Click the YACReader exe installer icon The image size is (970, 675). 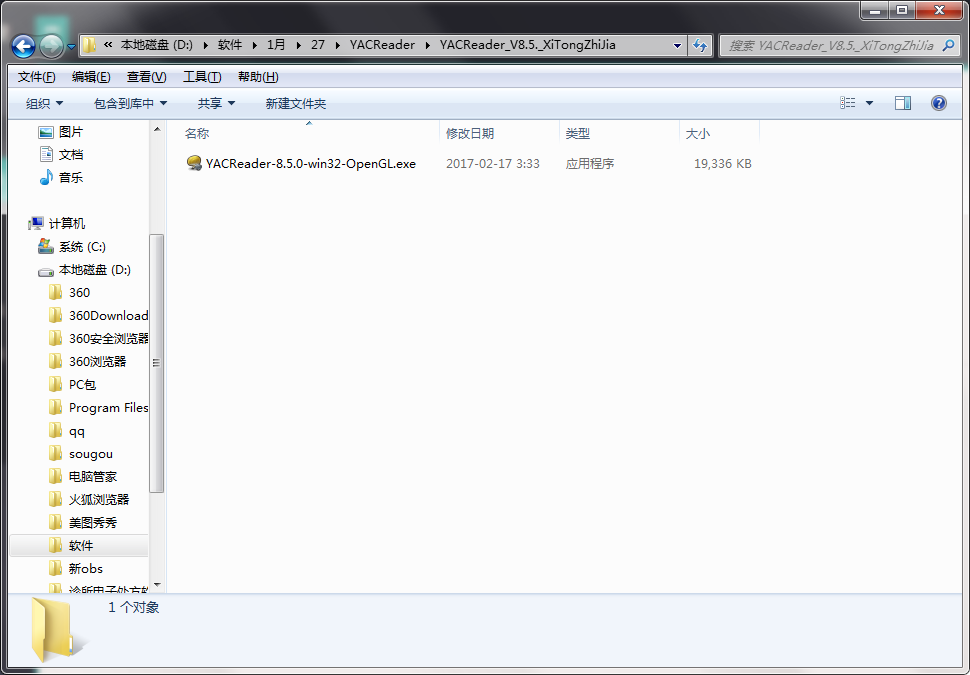coord(194,163)
